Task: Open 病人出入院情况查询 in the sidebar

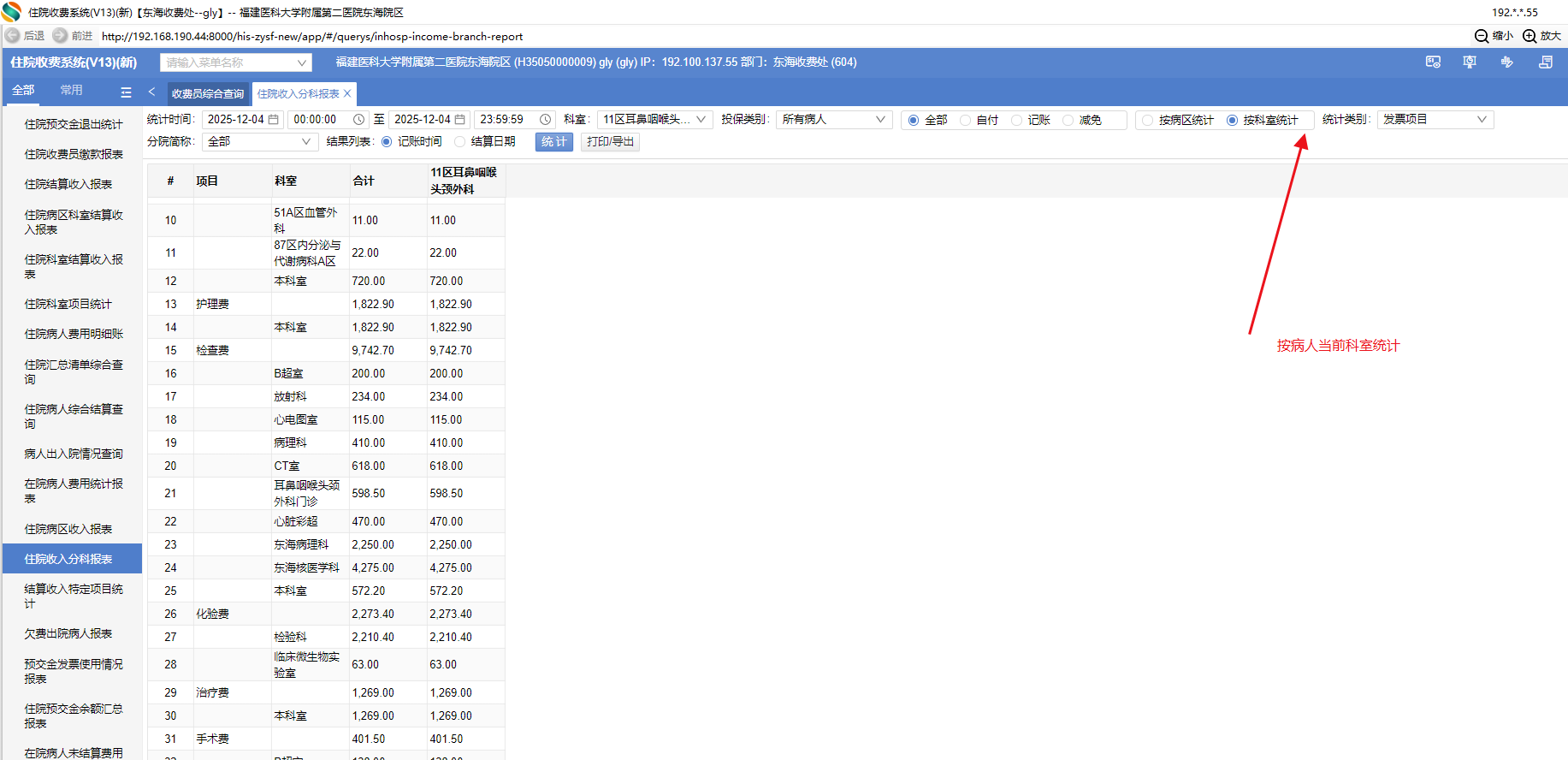Action: [74, 454]
